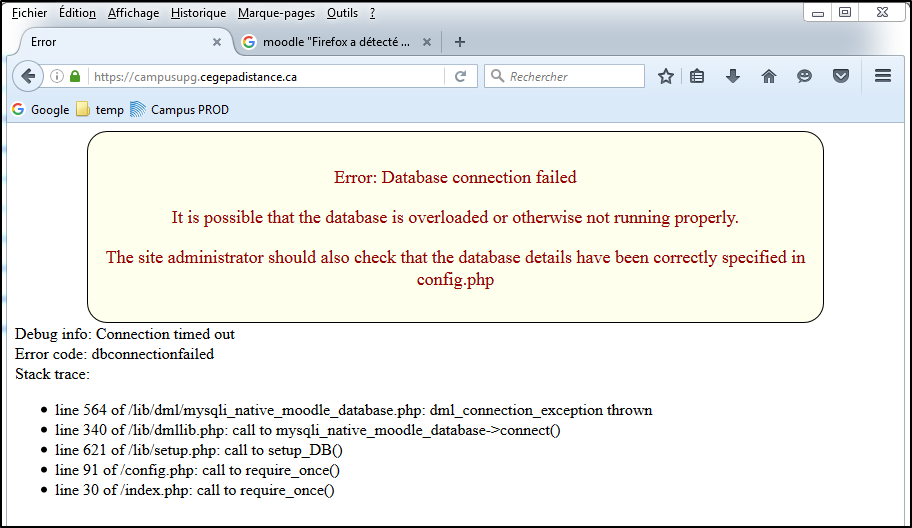This screenshot has height=528, width=912.
Task: Open the Historique menu
Action: (198, 13)
